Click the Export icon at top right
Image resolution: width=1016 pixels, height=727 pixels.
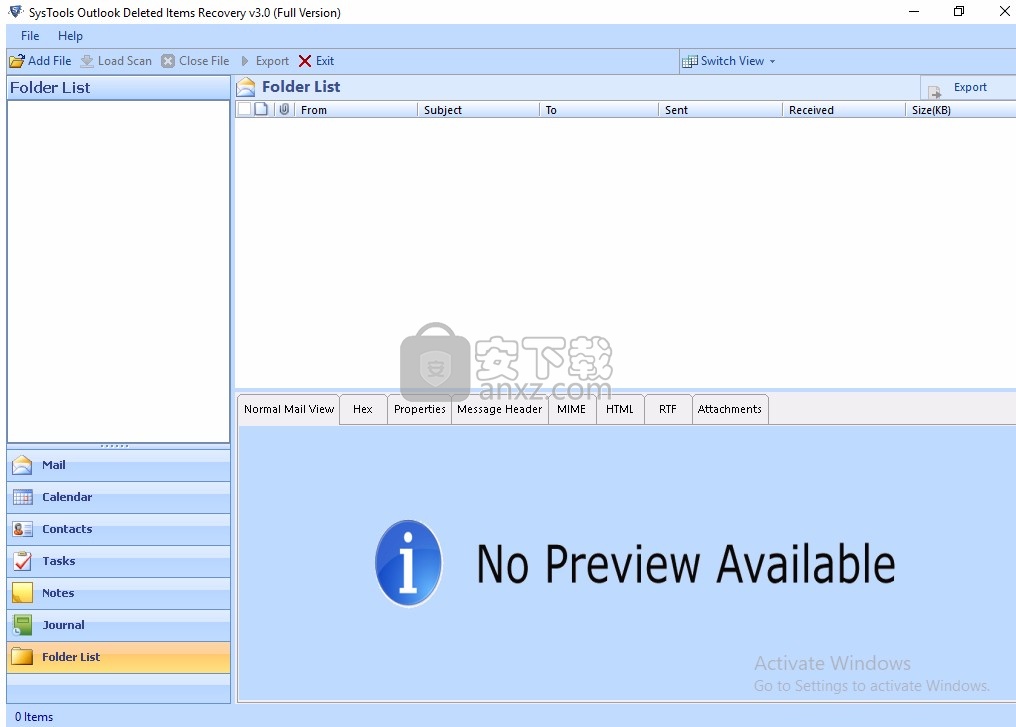tap(934, 91)
